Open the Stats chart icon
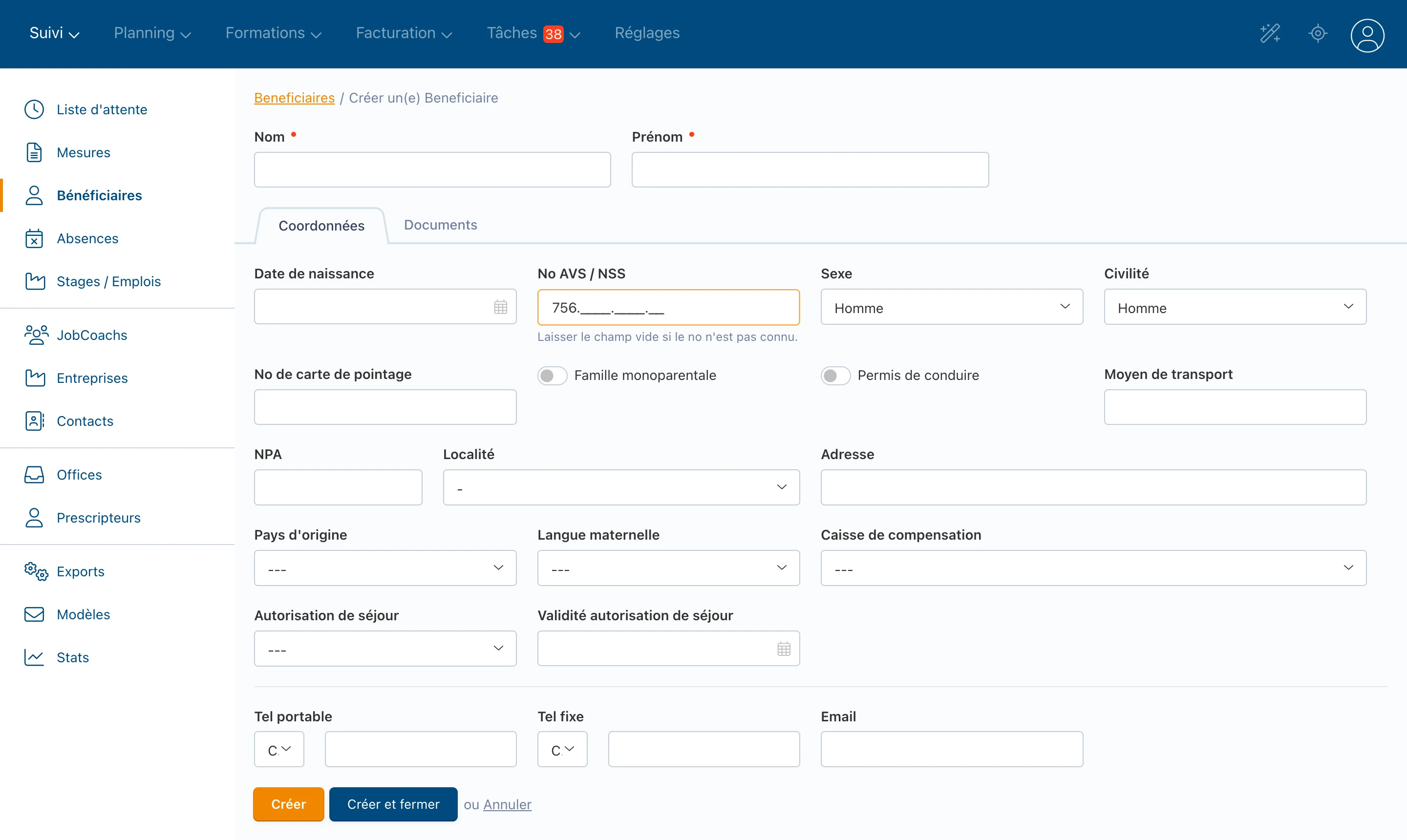The width and height of the screenshot is (1407, 840). coord(34,657)
